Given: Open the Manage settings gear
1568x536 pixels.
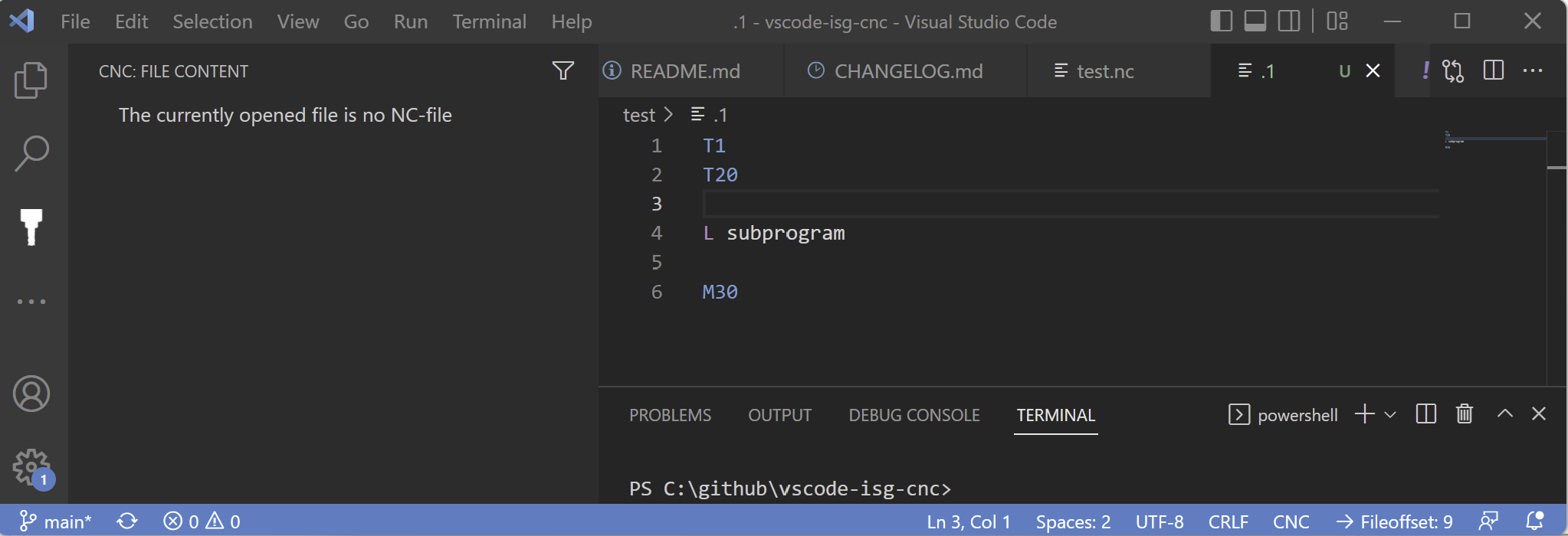Looking at the screenshot, I should point(31,466).
